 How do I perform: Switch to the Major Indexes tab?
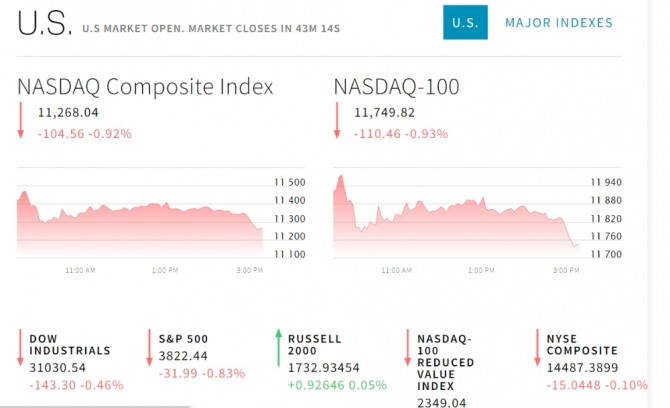(x=559, y=23)
